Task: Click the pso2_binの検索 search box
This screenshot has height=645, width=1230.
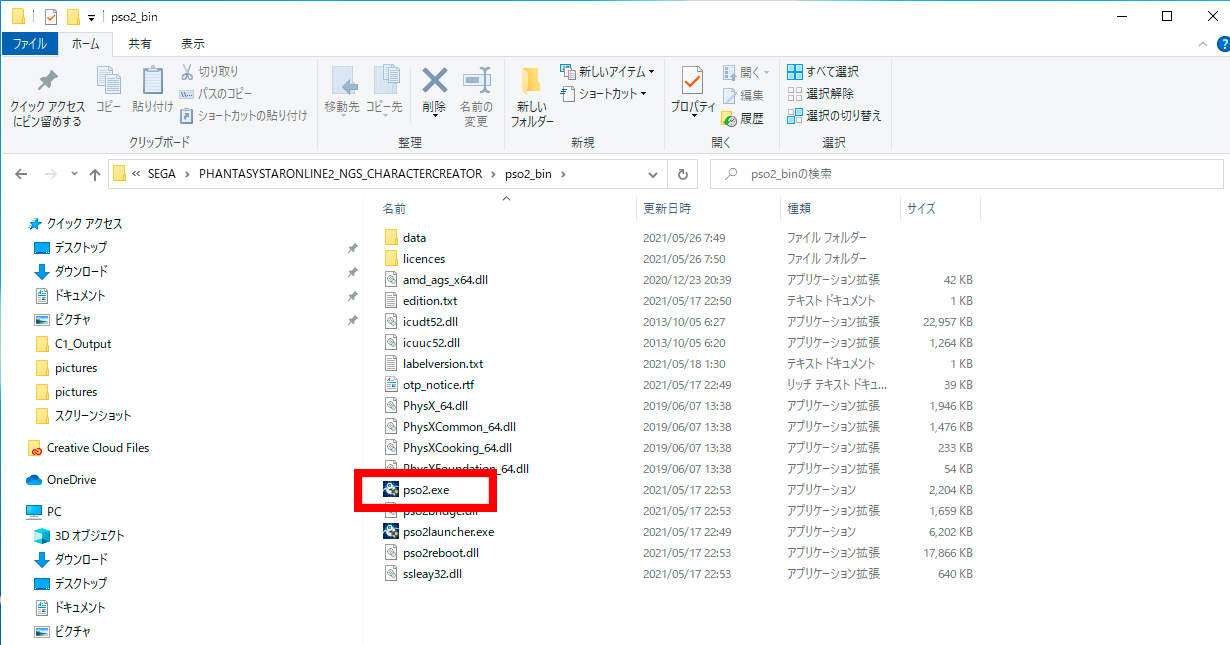Action: click(x=968, y=174)
